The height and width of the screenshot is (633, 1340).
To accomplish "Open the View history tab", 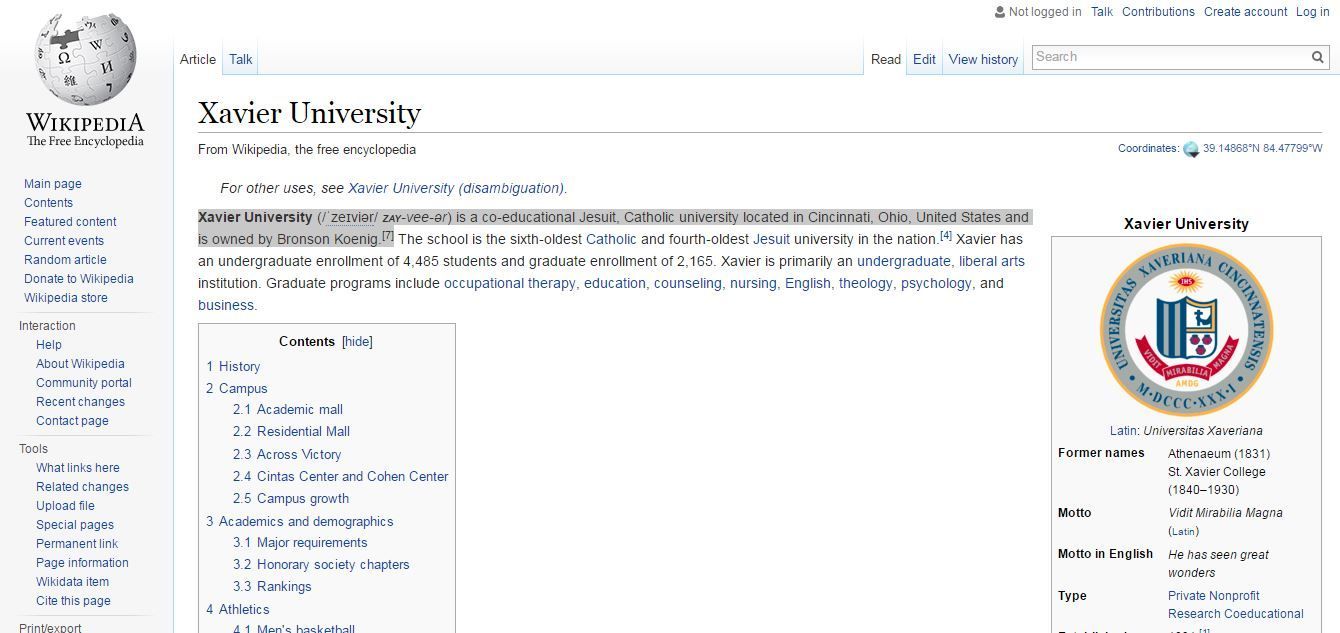I will 983,59.
